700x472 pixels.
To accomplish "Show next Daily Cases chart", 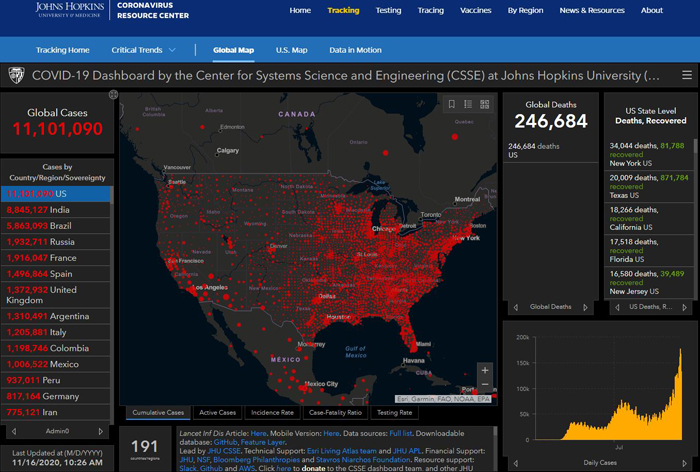I will [684, 463].
